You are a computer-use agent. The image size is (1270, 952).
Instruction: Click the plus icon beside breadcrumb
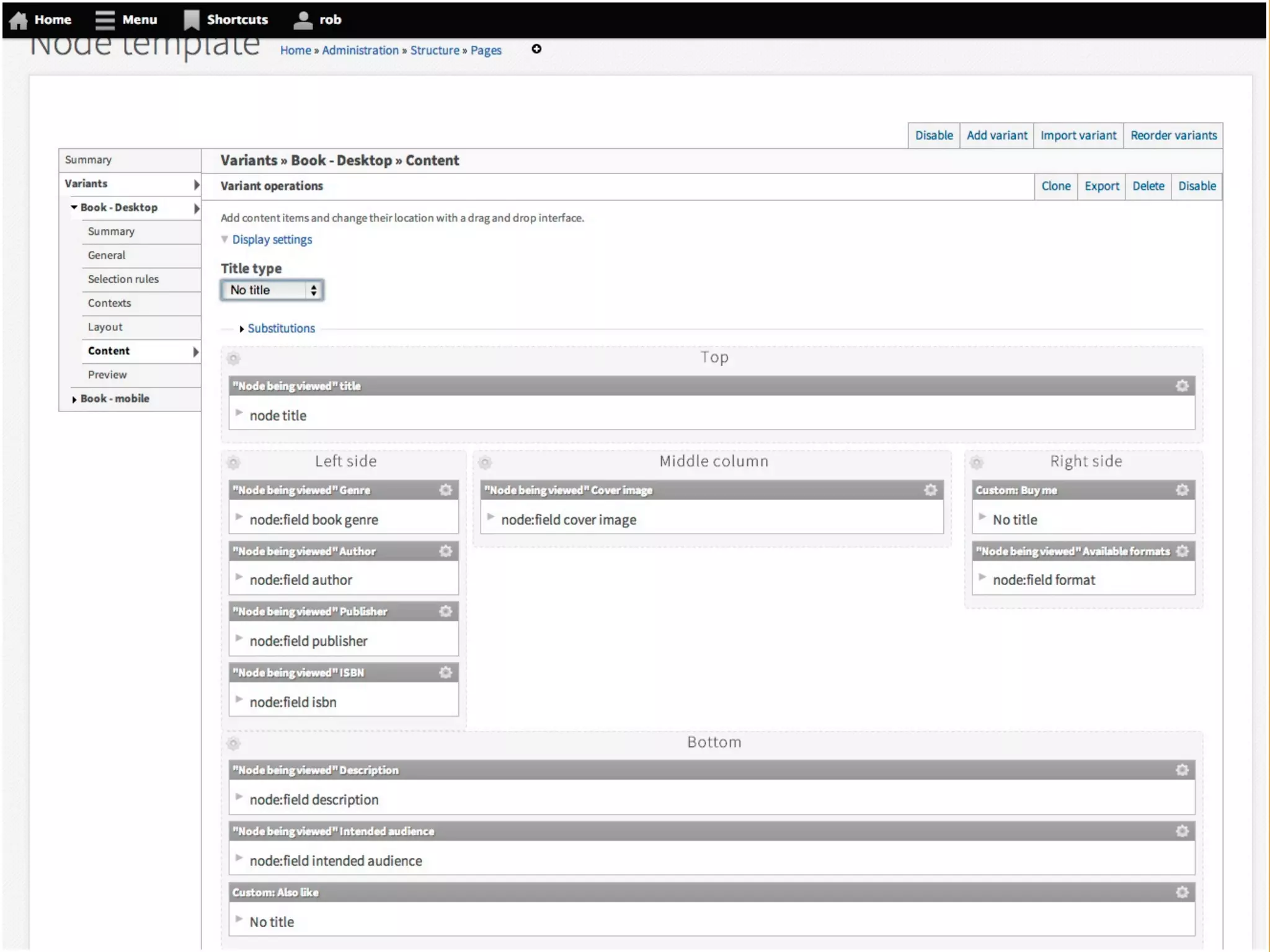click(536, 49)
